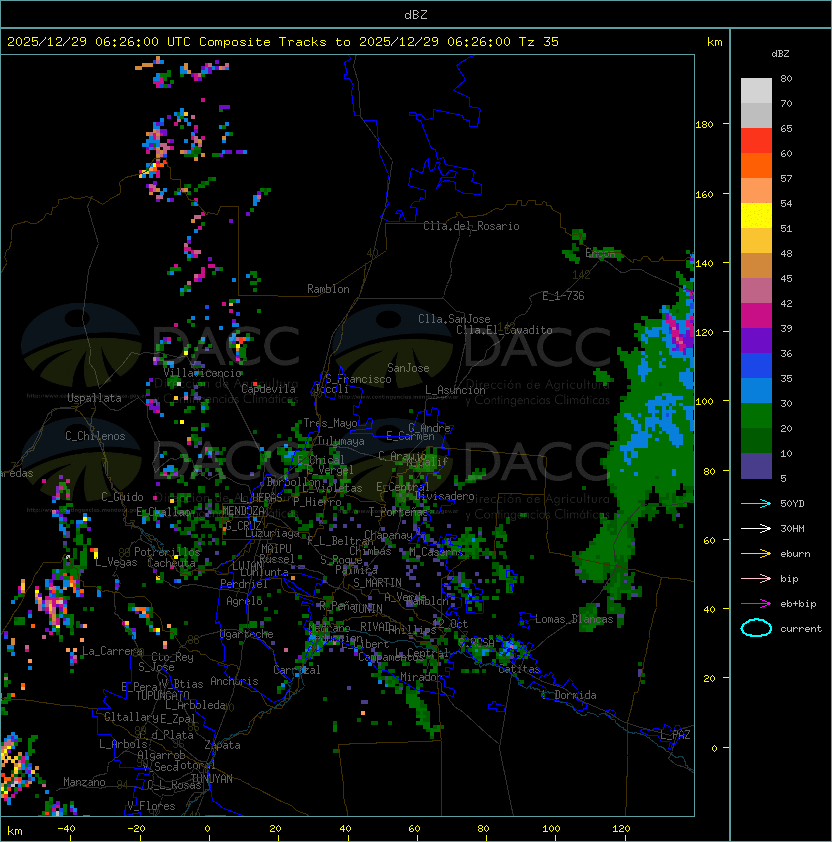This screenshot has height=842, width=832.
Task: Click the '-20' tick on horizontal axis
Action: pos(136,828)
